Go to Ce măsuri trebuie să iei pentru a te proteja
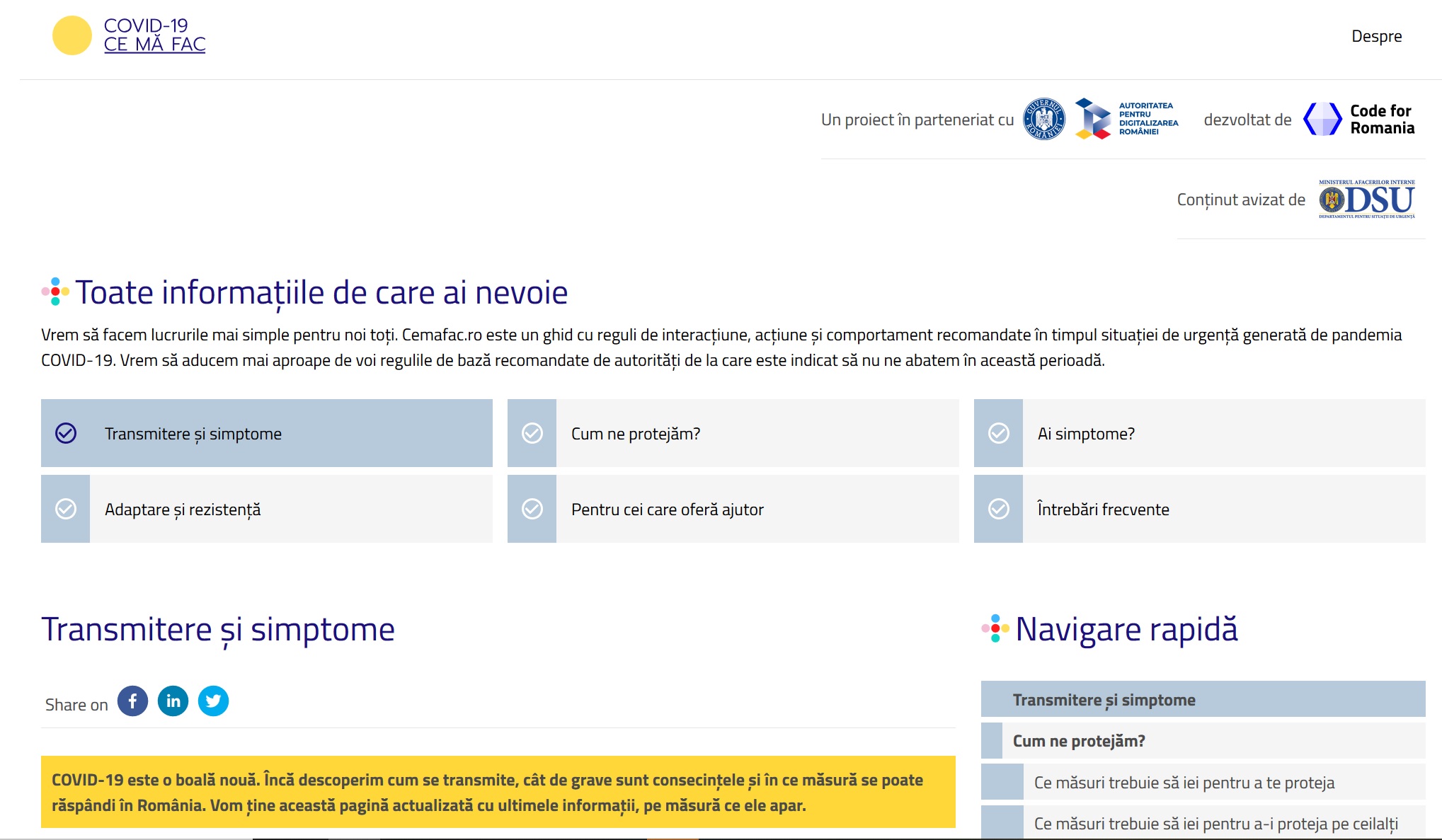Image resolution: width=1442 pixels, height=840 pixels. (x=1203, y=782)
